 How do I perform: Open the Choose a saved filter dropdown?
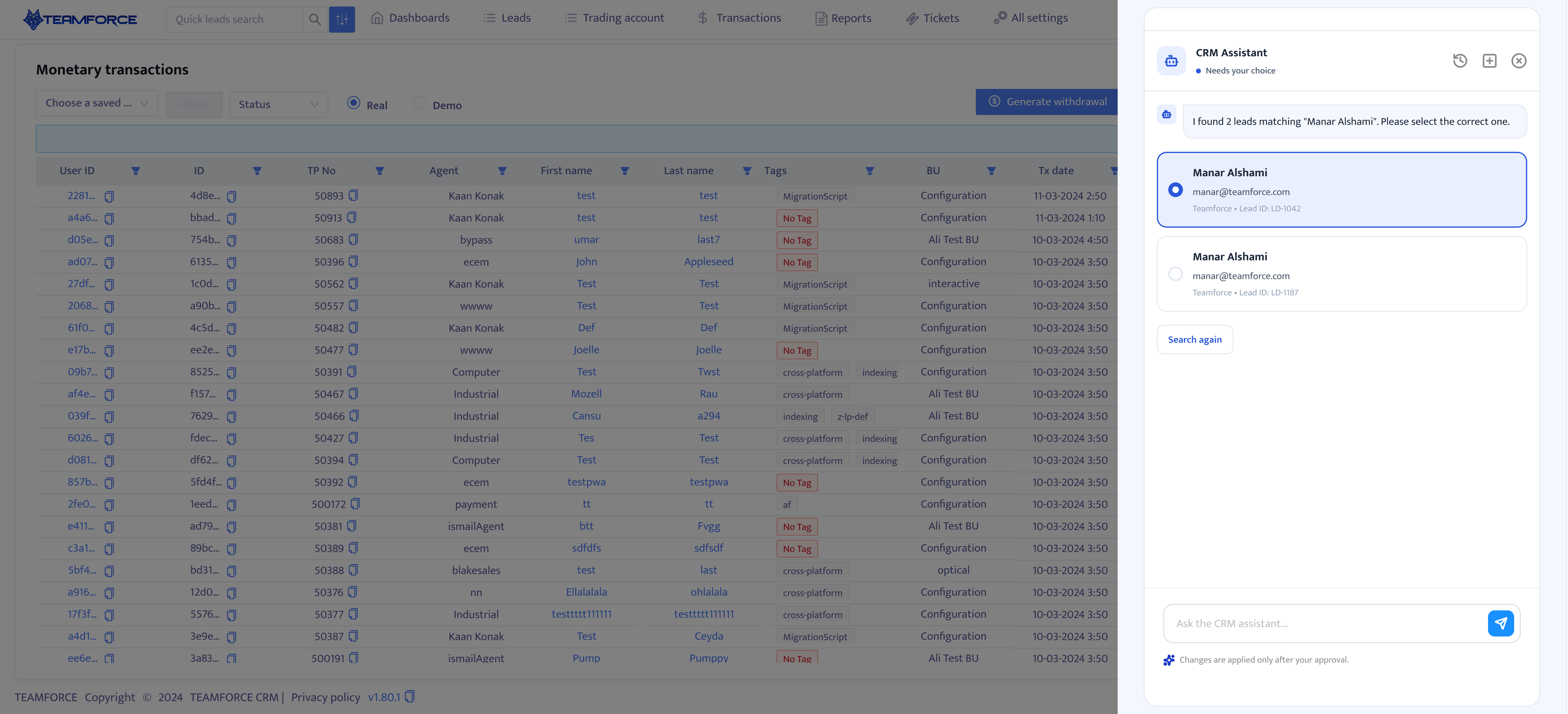97,103
